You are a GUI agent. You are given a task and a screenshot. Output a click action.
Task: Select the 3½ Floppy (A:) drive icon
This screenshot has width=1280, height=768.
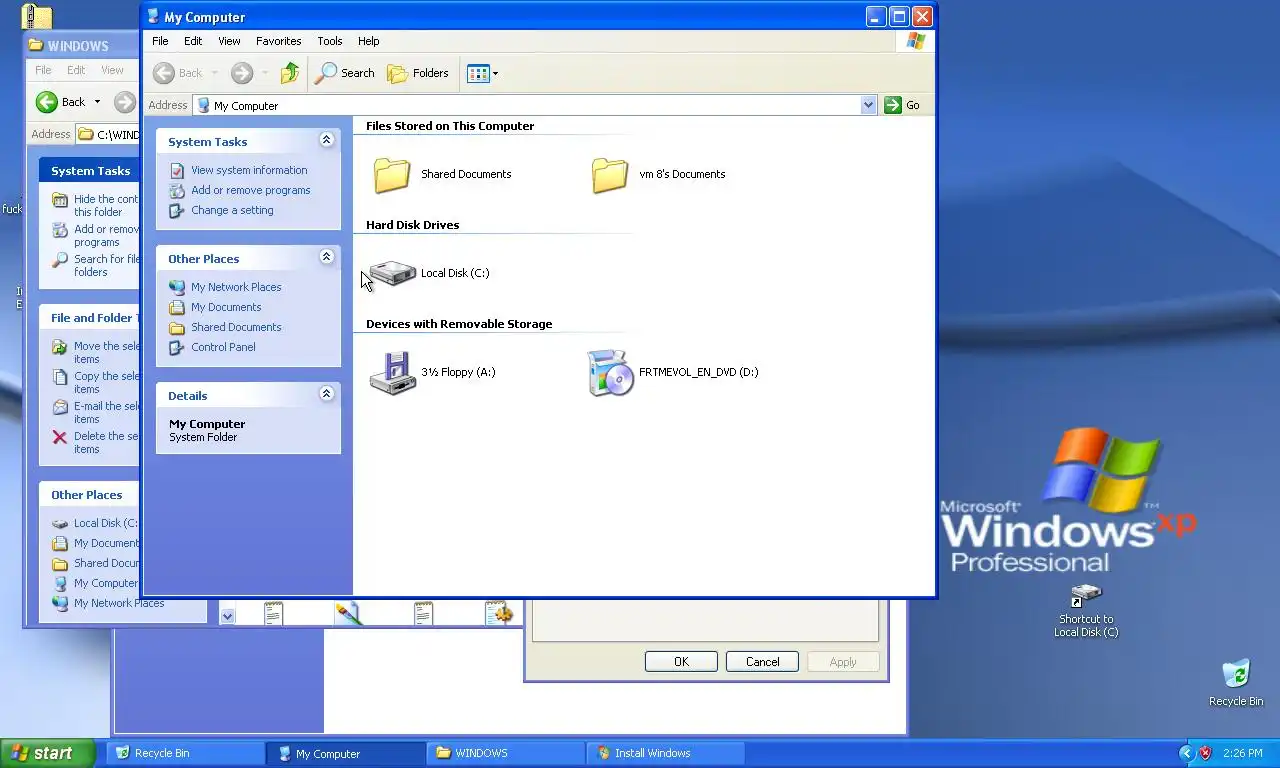coord(392,373)
